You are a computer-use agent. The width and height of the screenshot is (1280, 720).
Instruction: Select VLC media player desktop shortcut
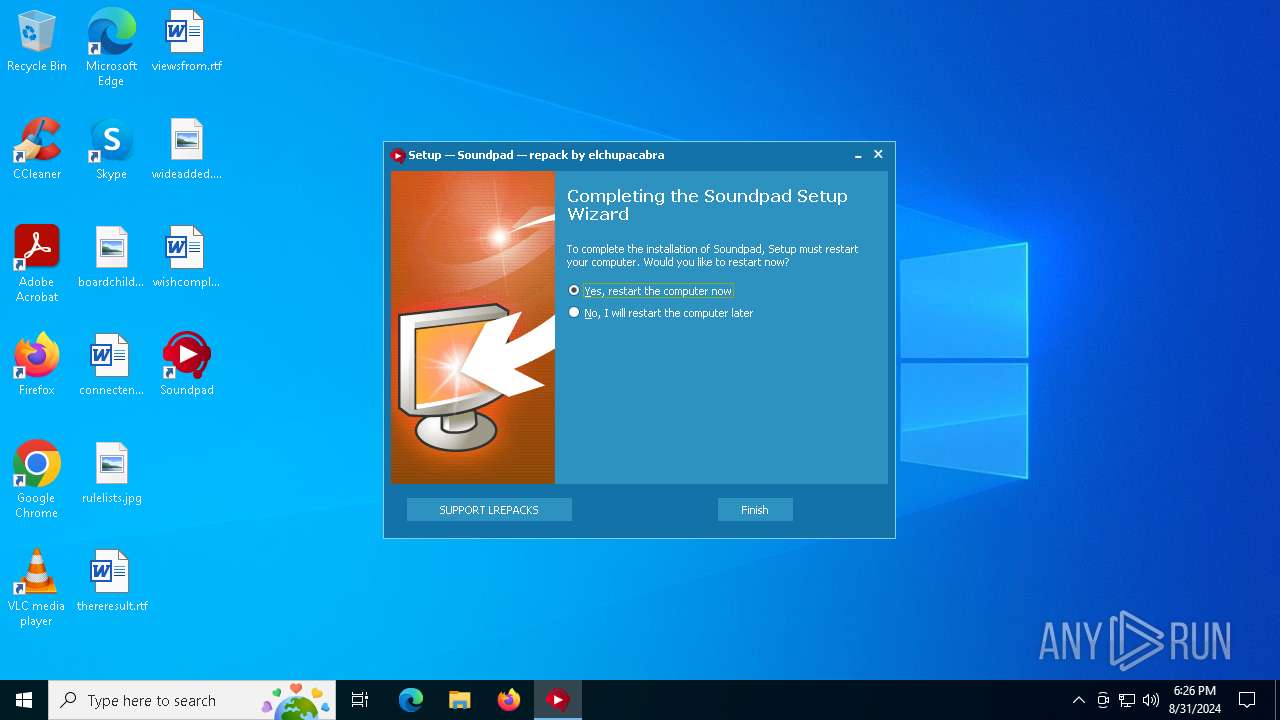pyautogui.click(x=37, y=588)
